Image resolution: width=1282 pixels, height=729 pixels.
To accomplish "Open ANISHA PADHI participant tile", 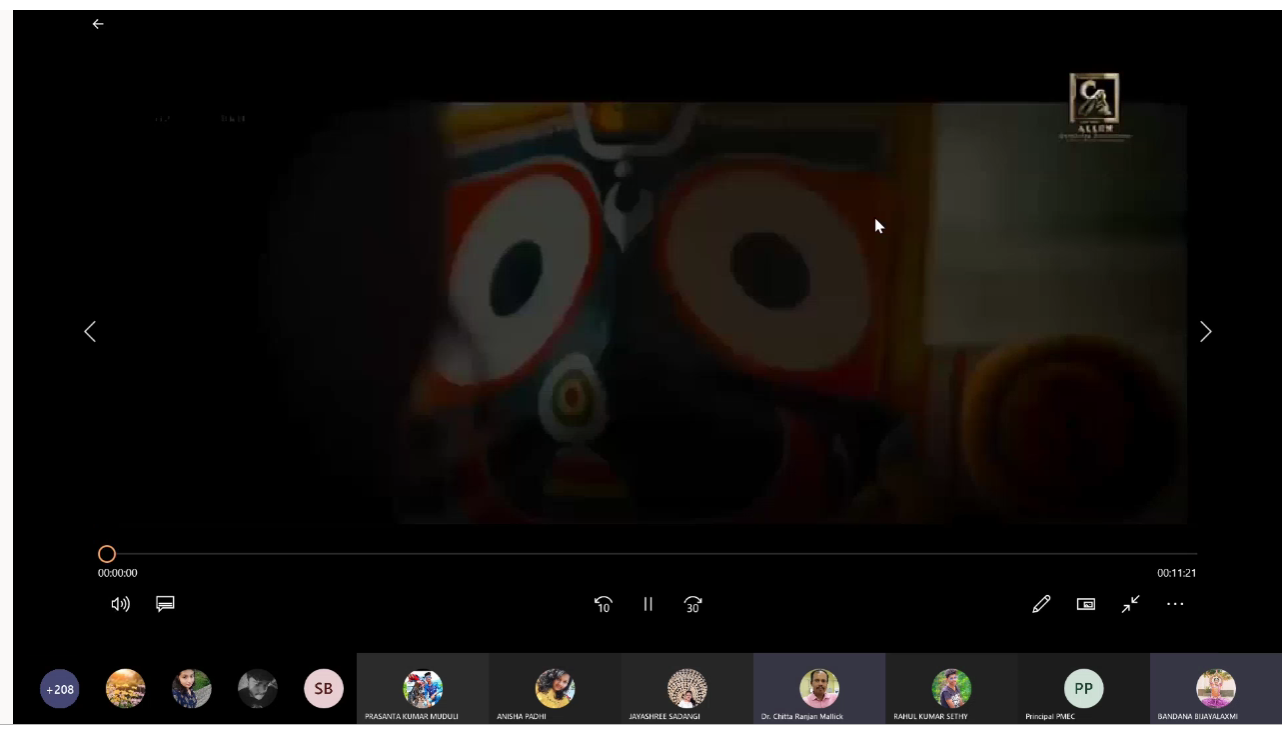I will [555, 688].
